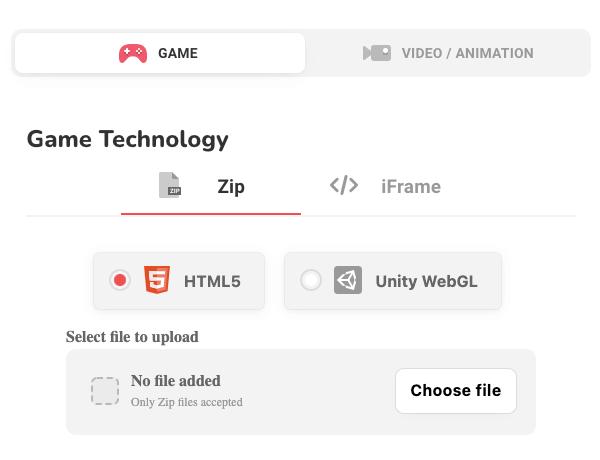Click the 'No file added' text
This screenshot has width=600, height=460.
[176, 381]
